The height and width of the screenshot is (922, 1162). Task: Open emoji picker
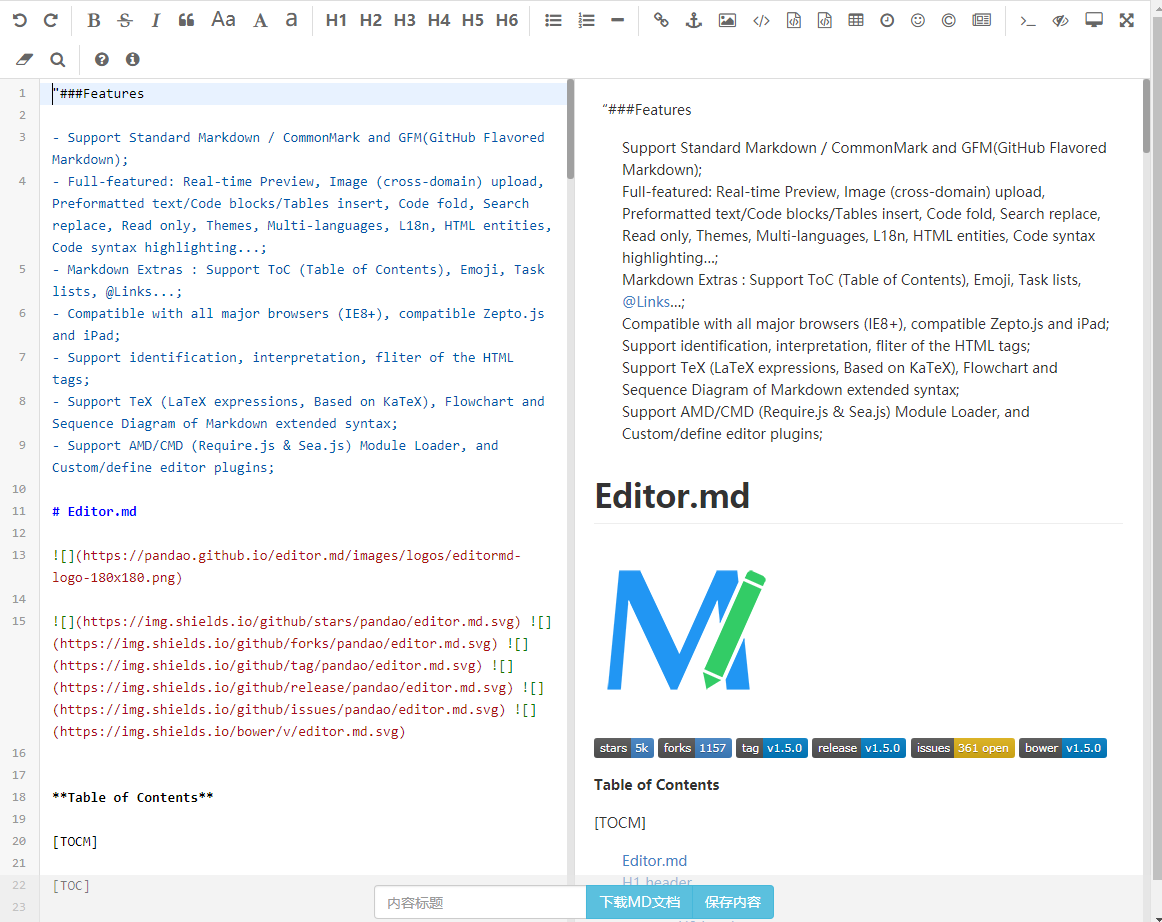coord(918,20)
